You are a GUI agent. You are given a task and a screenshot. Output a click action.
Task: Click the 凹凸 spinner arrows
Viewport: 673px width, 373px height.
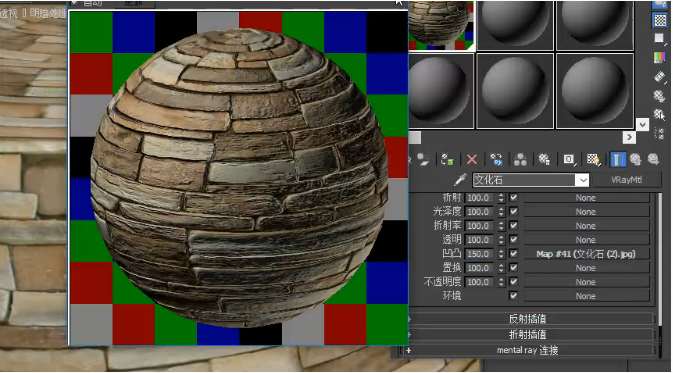tap(501, 254)
